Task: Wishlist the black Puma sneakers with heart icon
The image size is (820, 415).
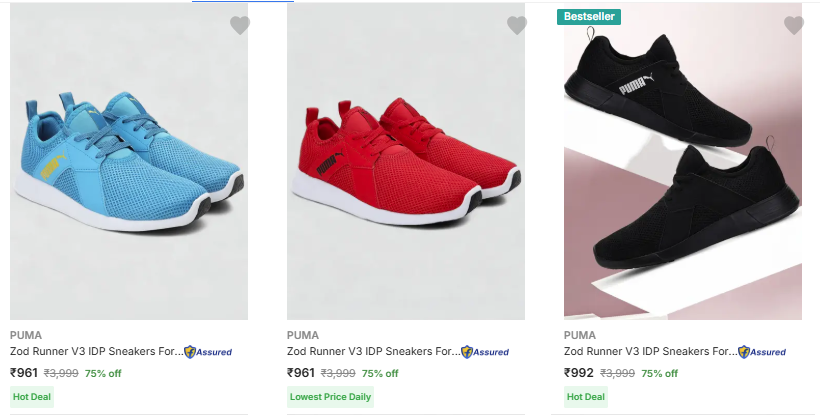Action: pos(793,26)
